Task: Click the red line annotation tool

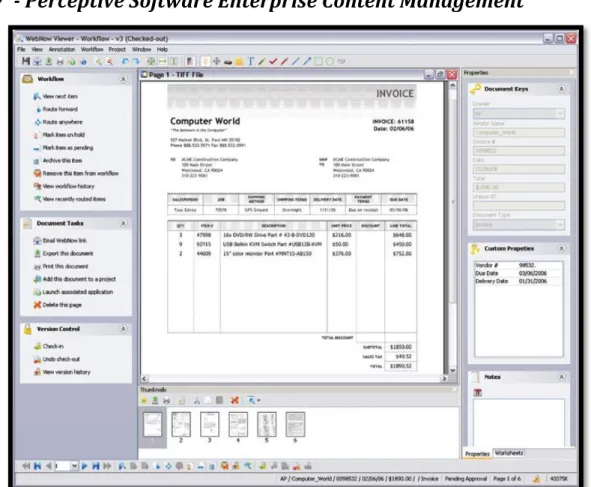Action: [x=285, y=61]
